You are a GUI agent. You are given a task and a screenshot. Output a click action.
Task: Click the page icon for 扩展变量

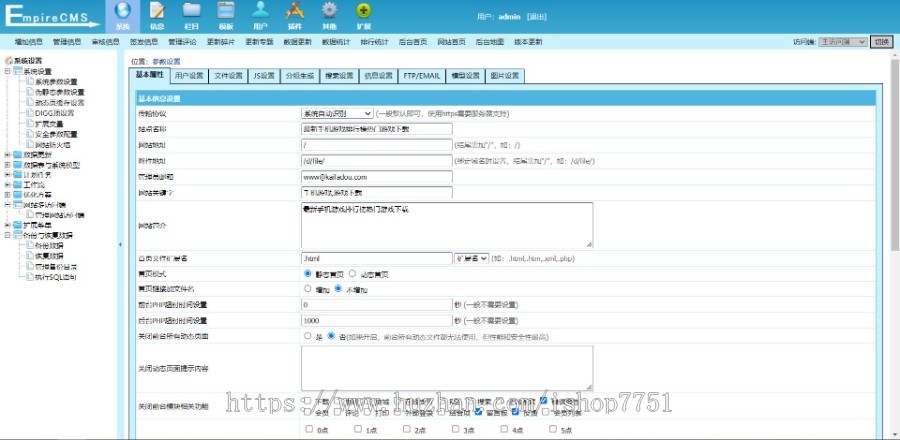point(30,123)
